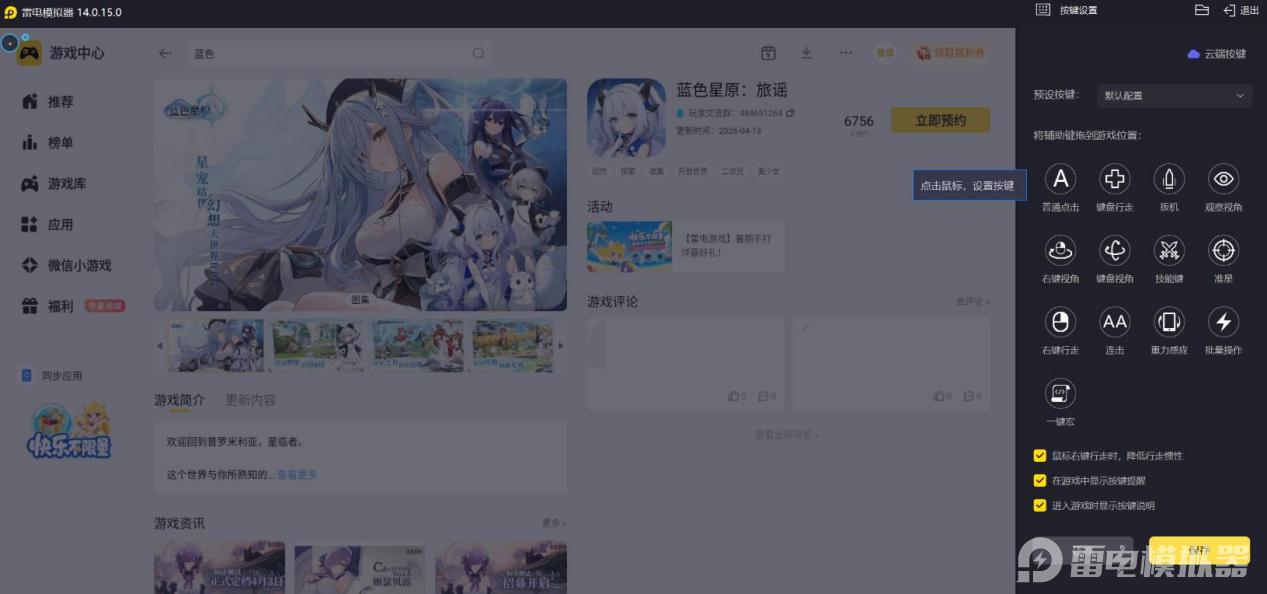
Task: Select the 批量操作 lightning icon
Action: coord(1224,322)
